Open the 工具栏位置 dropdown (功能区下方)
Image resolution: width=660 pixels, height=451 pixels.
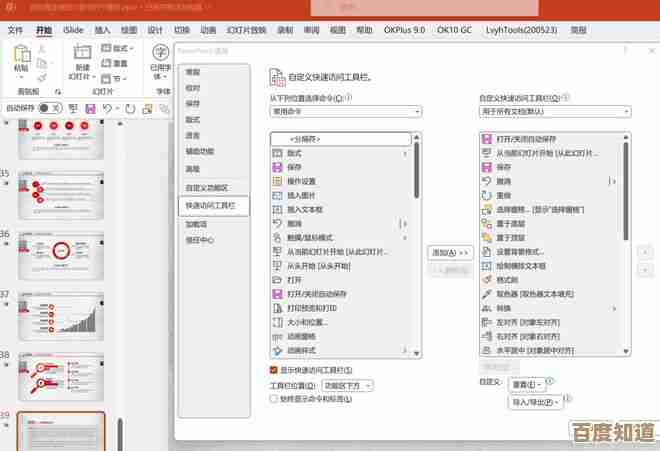pyautogui.click(x=347, y=386)
